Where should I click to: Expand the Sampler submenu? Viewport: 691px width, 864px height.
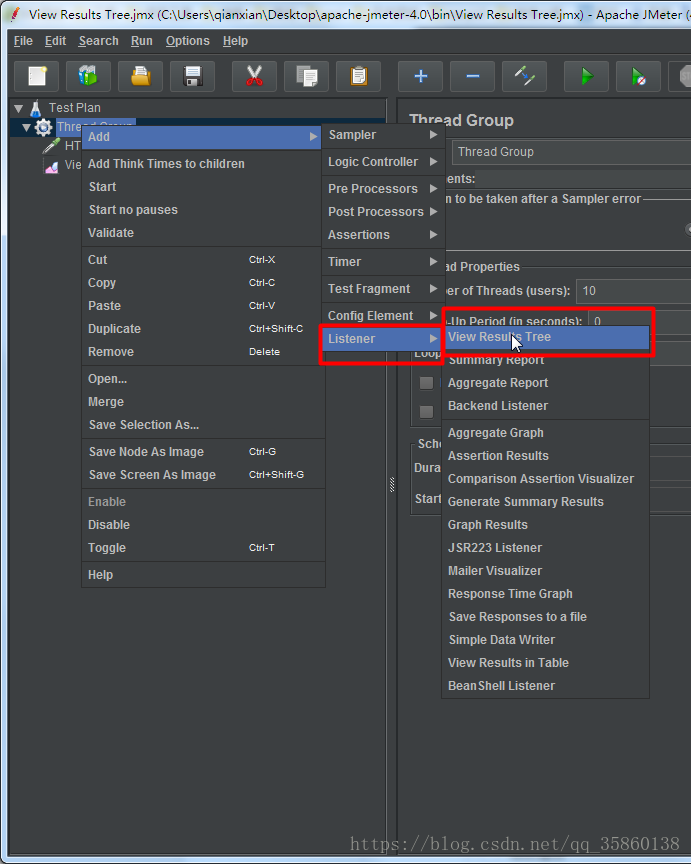383,135
